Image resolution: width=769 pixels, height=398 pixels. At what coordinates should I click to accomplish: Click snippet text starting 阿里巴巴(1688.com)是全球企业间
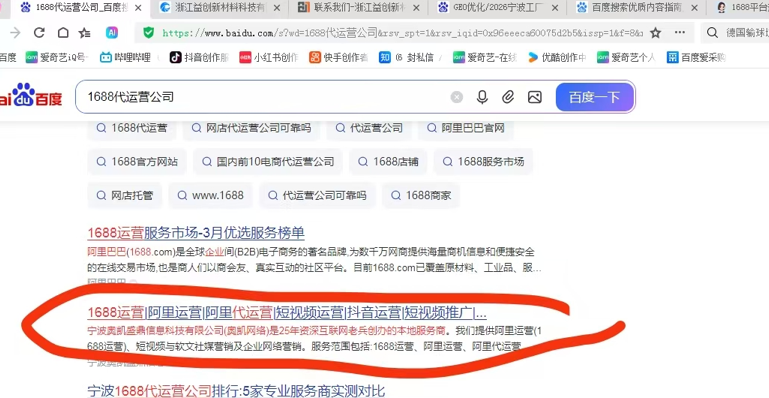[x=314, y=260]
